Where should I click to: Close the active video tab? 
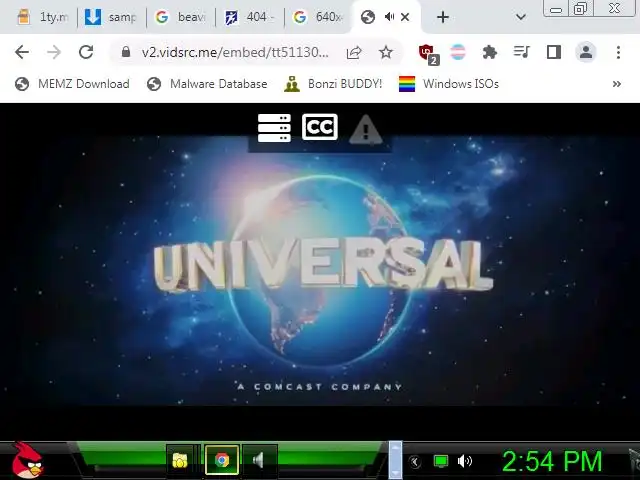[405, 17]
